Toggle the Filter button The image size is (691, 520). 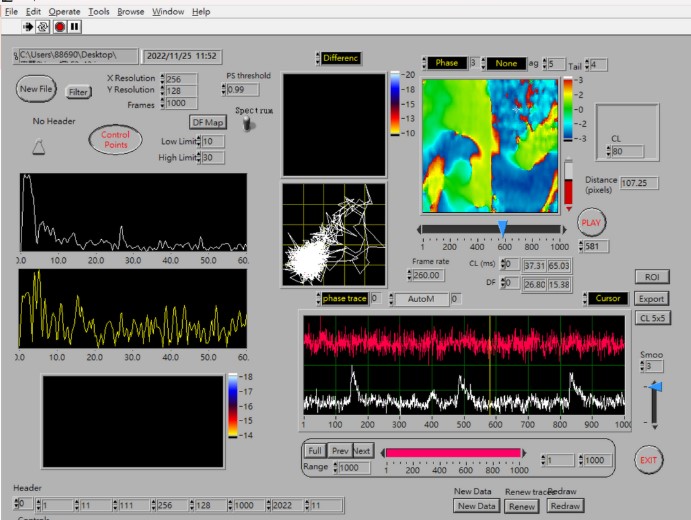click(x=78, y=92)
